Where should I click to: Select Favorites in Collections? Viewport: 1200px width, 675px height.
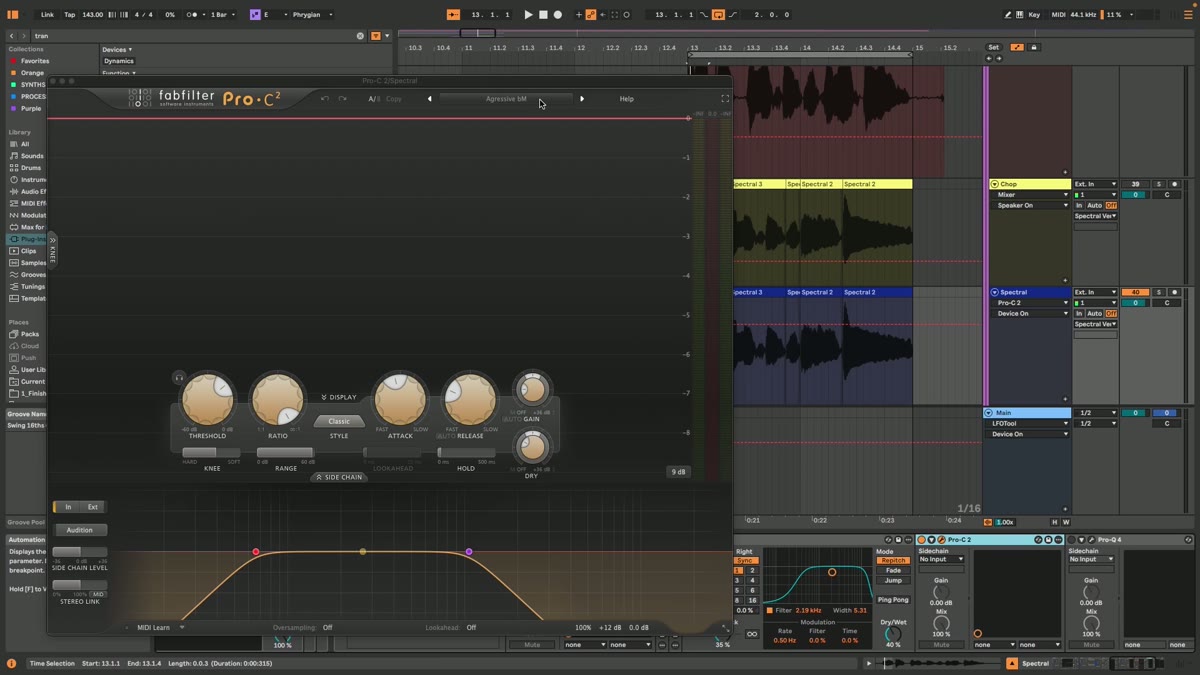pyautogui.click(x=35, y=61)
